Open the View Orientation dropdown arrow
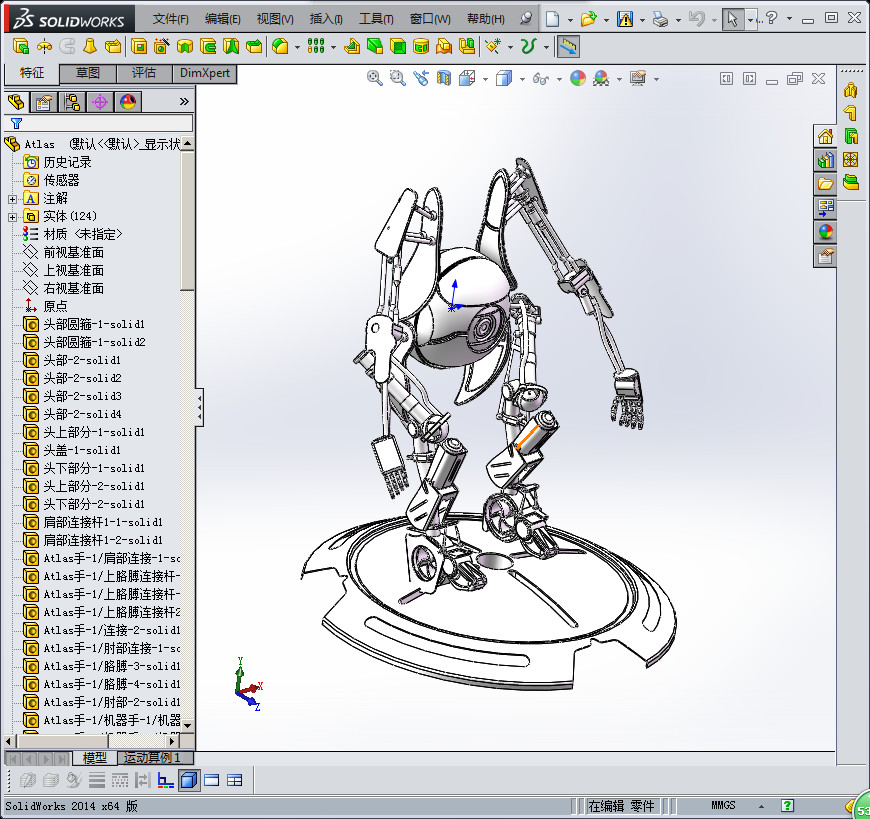The height and width of the screenshot is (819, 870). [x=484, y=78]
